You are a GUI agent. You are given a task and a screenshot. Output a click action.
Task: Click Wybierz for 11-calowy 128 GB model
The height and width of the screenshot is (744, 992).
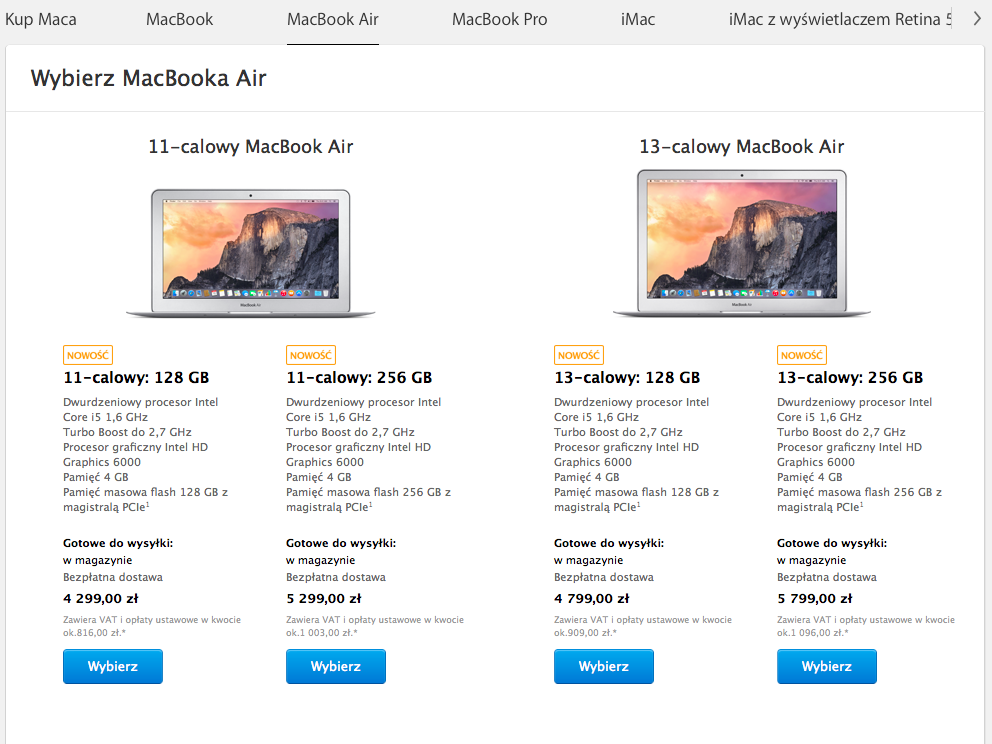coord(113,666)
